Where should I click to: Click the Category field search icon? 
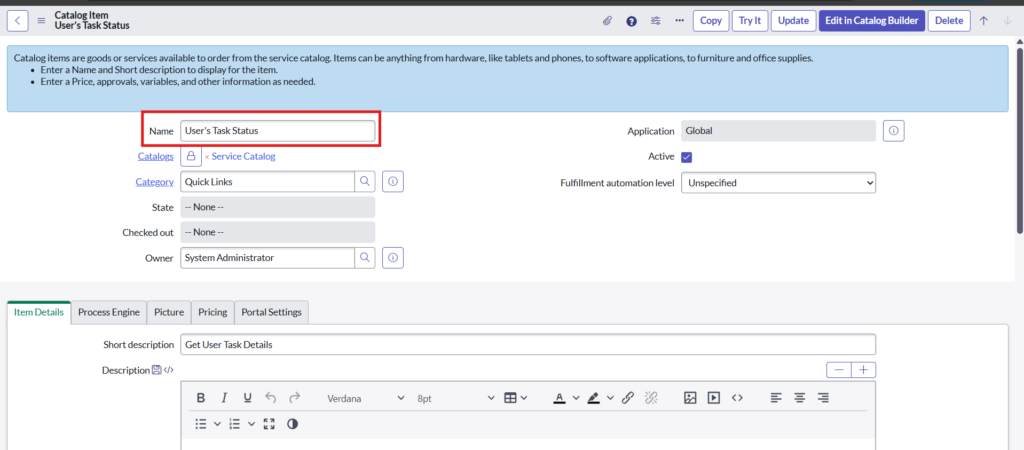point(365,182)
